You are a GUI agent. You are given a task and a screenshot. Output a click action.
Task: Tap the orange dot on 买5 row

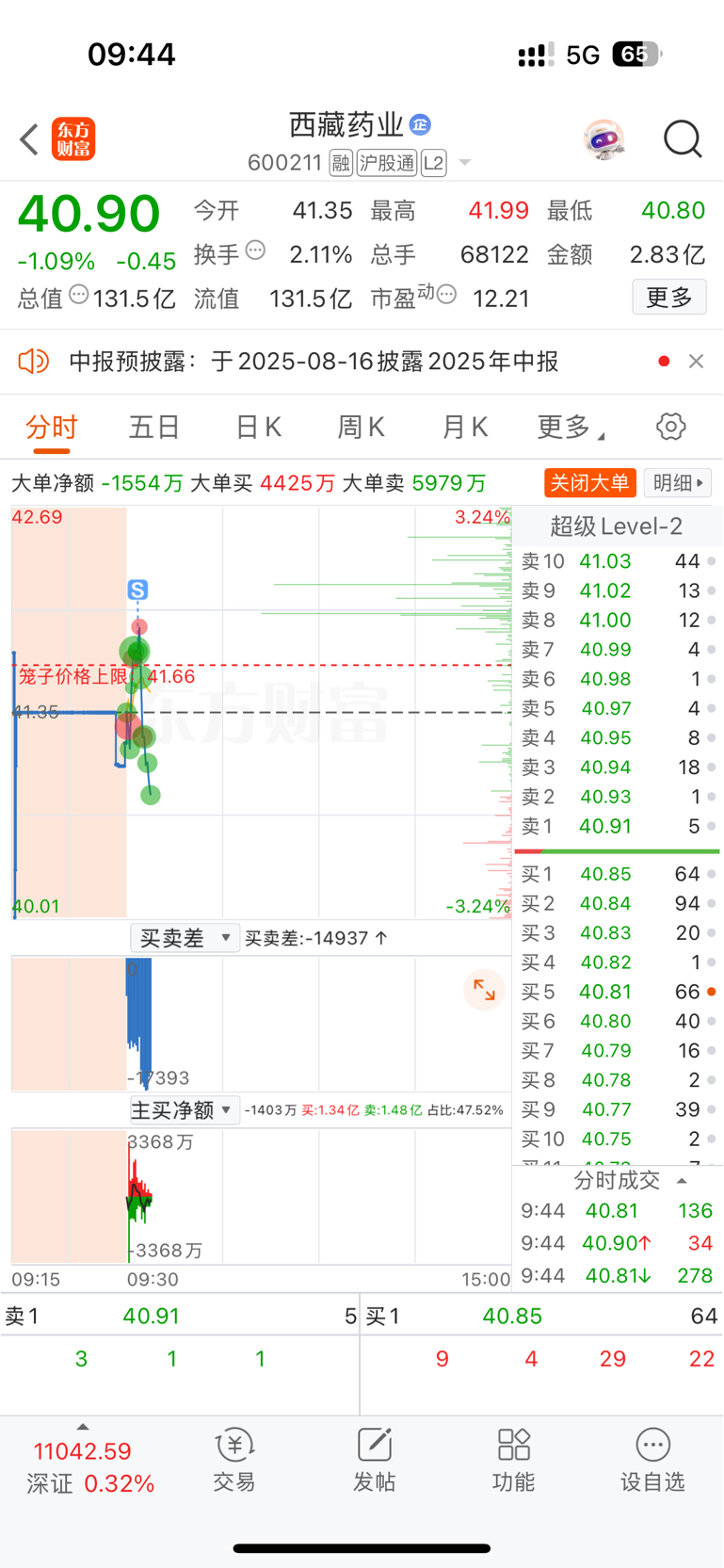[712, 992]
